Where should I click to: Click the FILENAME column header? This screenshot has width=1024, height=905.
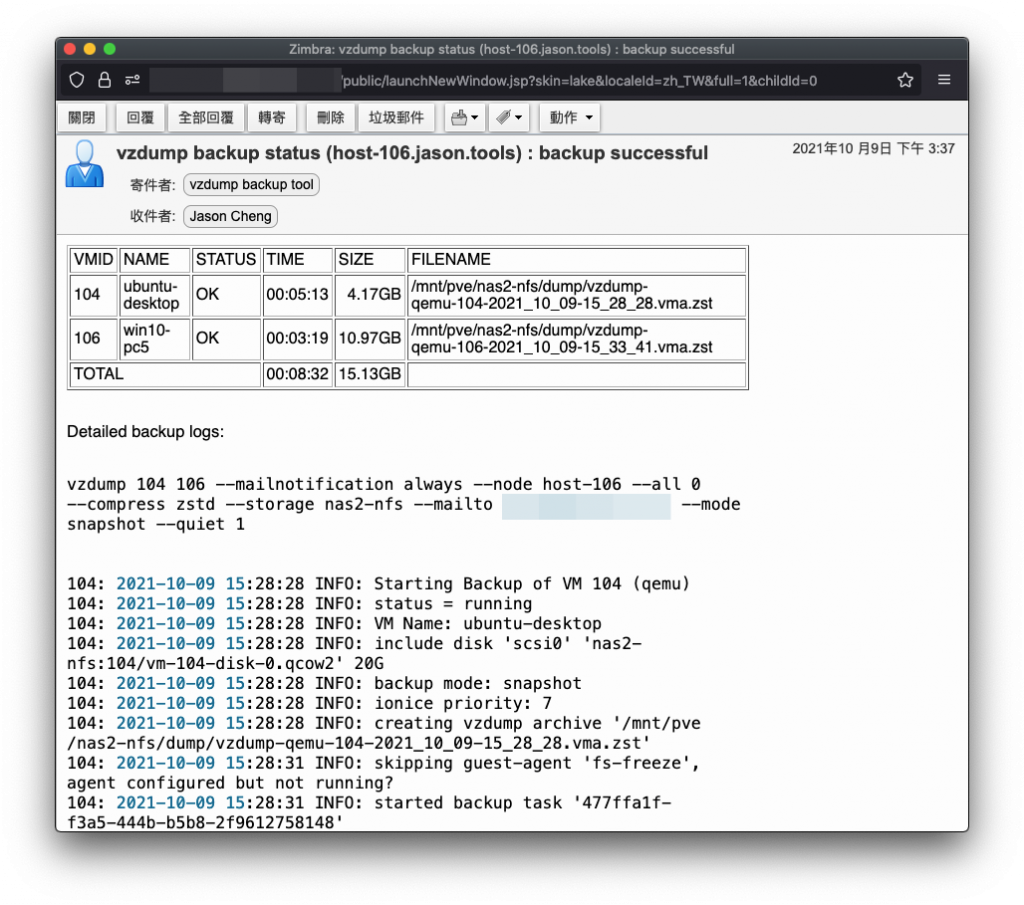tap(576, 259)
